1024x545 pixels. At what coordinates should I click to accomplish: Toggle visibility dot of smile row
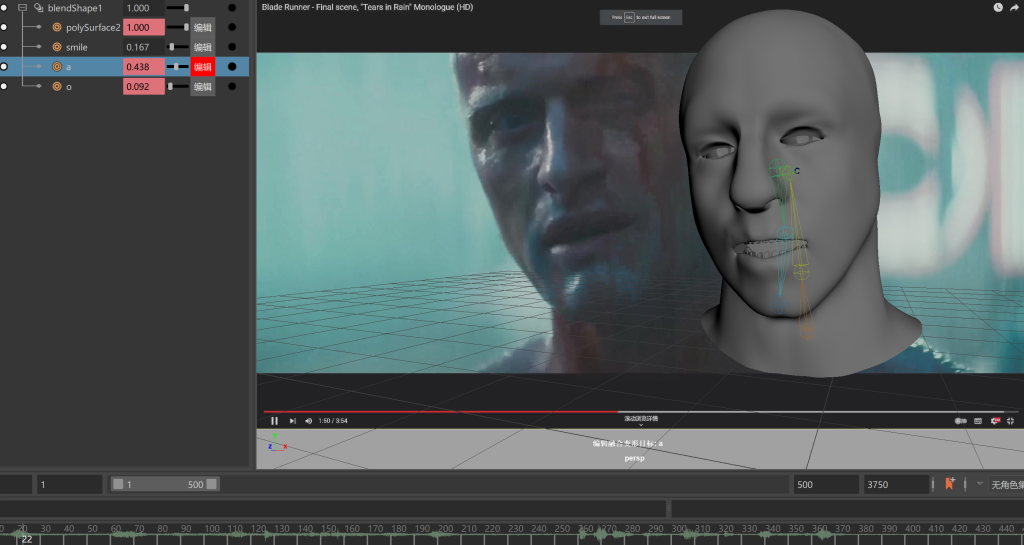point(4,47)
